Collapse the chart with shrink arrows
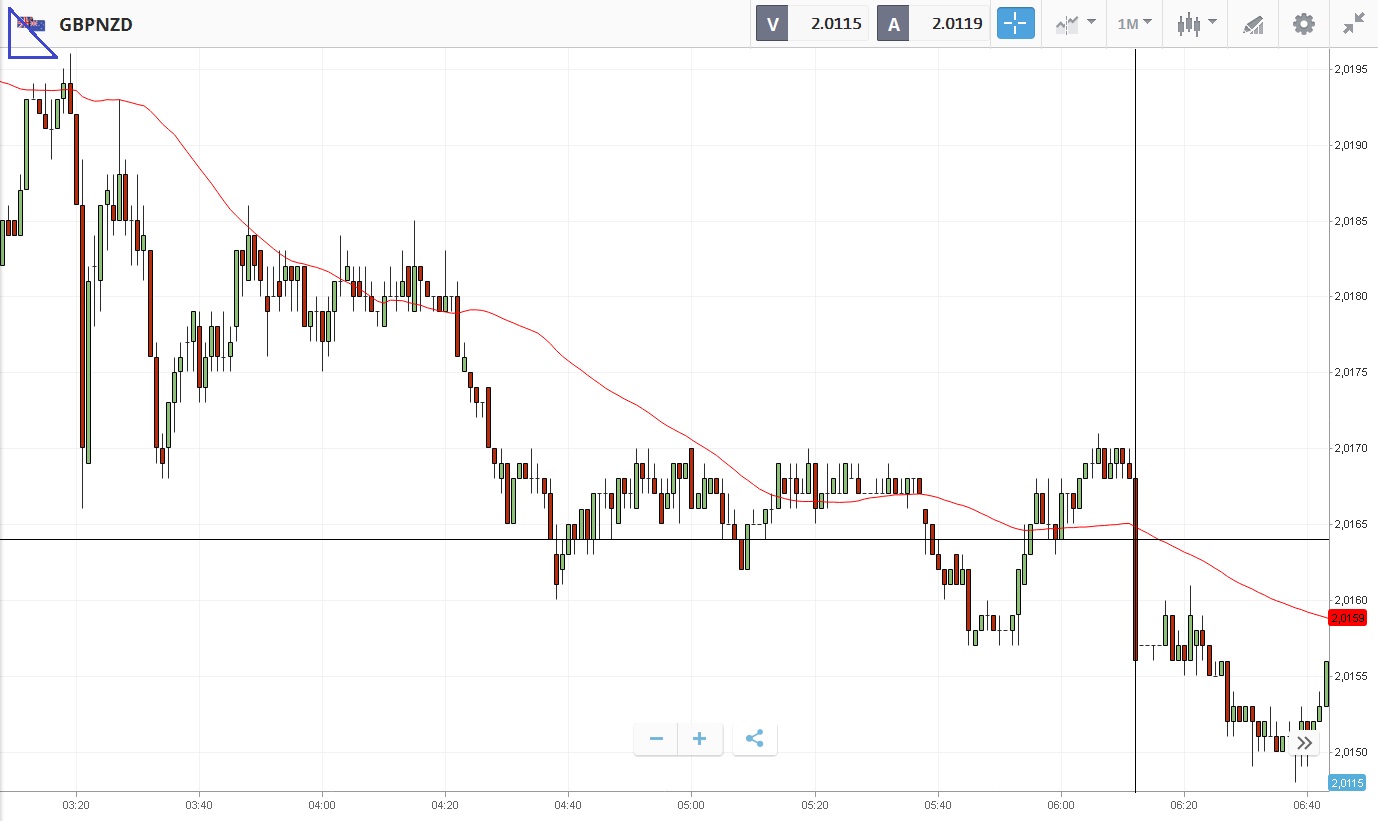Viewport: 1378px width, 821px height. 1354,24
